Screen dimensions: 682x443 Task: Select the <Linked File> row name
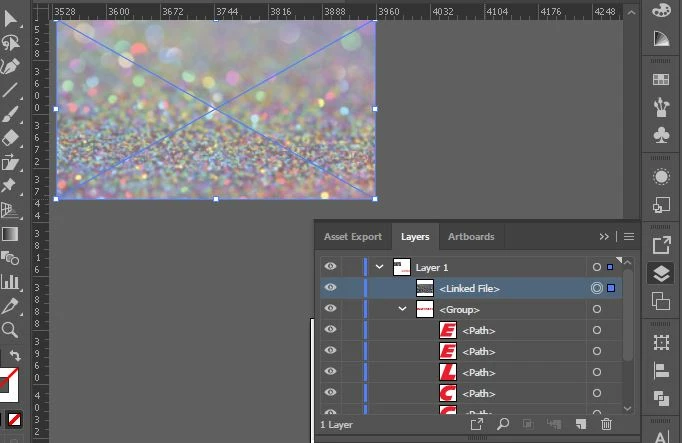(469, 288)
